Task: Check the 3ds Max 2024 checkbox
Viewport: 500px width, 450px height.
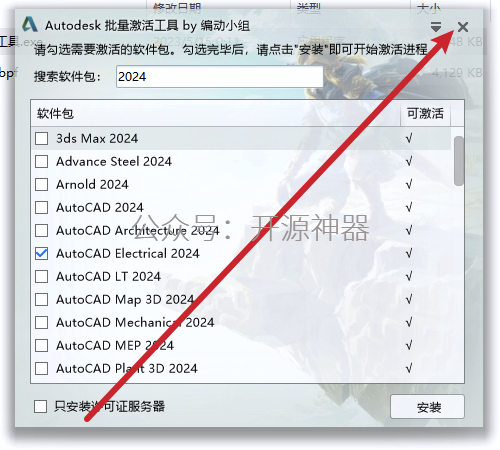Action: [41, 138]
